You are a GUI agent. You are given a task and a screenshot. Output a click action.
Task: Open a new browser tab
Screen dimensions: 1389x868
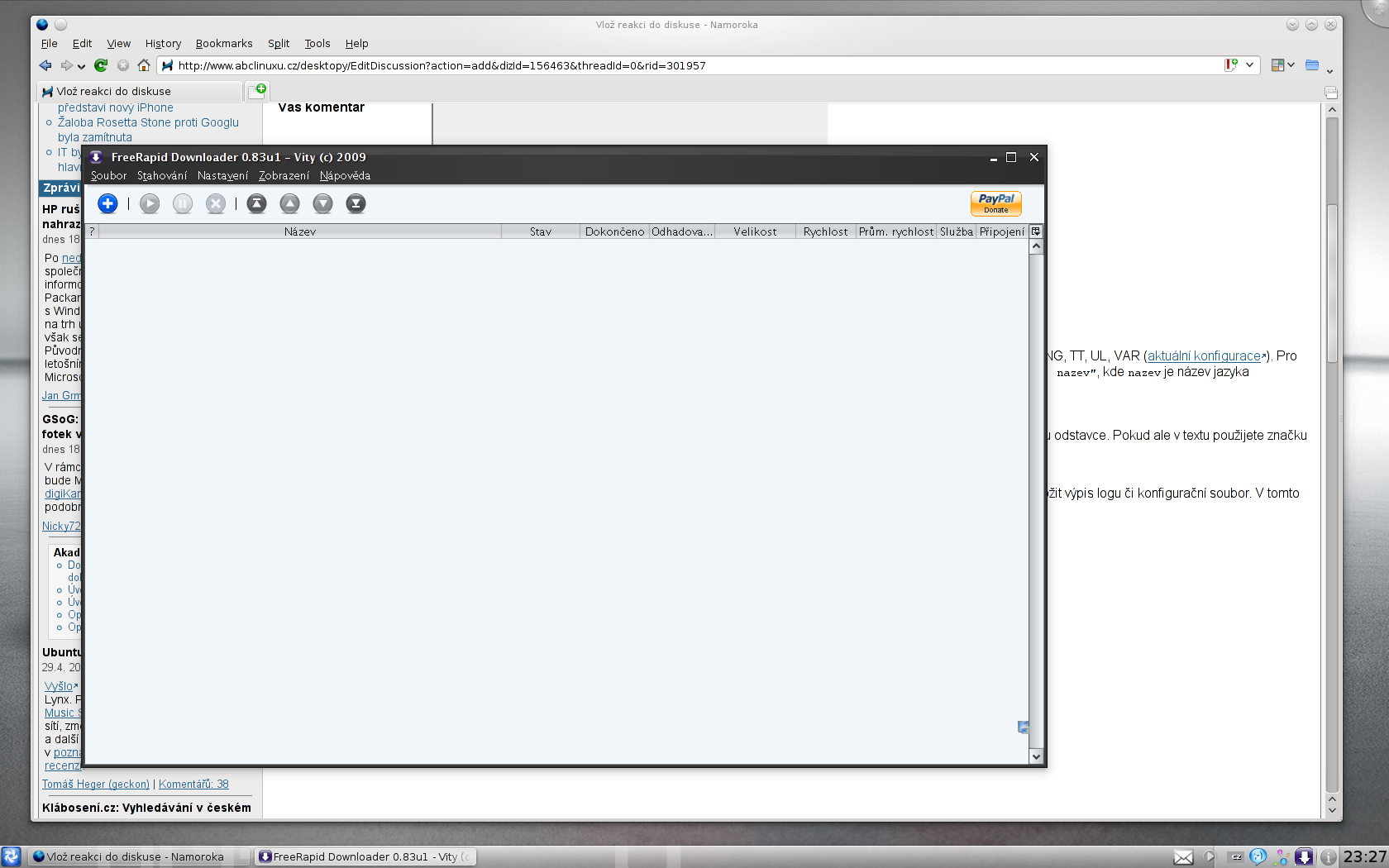tap(259, 90)
